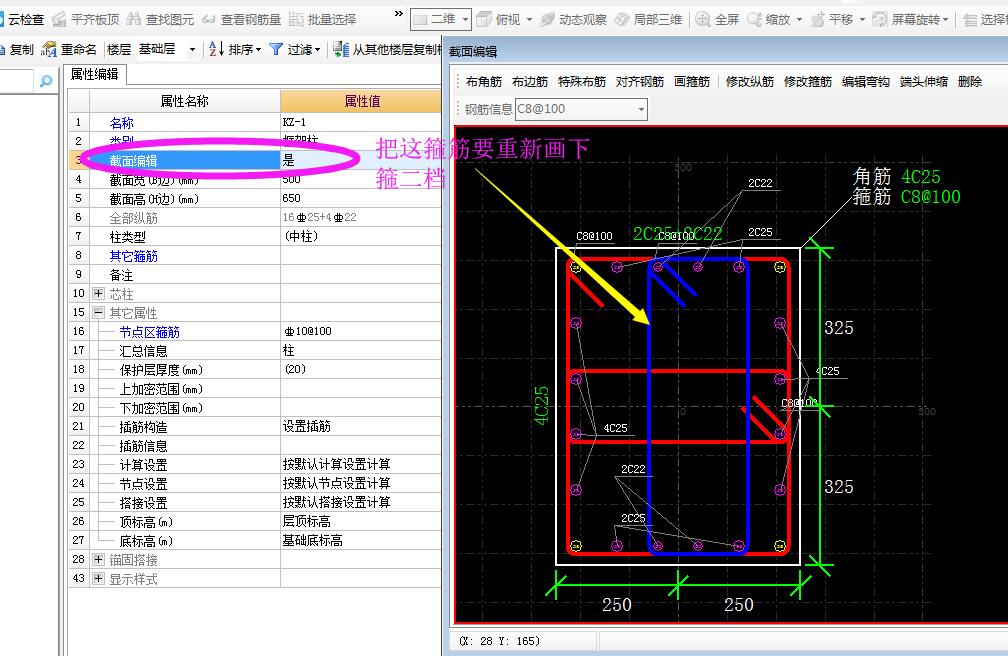The width and height of the screenshot is (1008, 656).
Task: Click the 其它箍筋 property link
Action: tap(133, 256)
